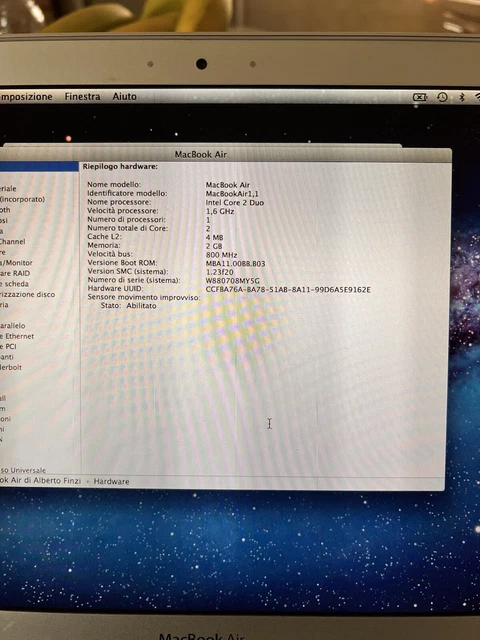Viewport: 480px width, 640px height.
Task: Select the sidebar item ending in 'Channel'
Action: click(13, 242)
